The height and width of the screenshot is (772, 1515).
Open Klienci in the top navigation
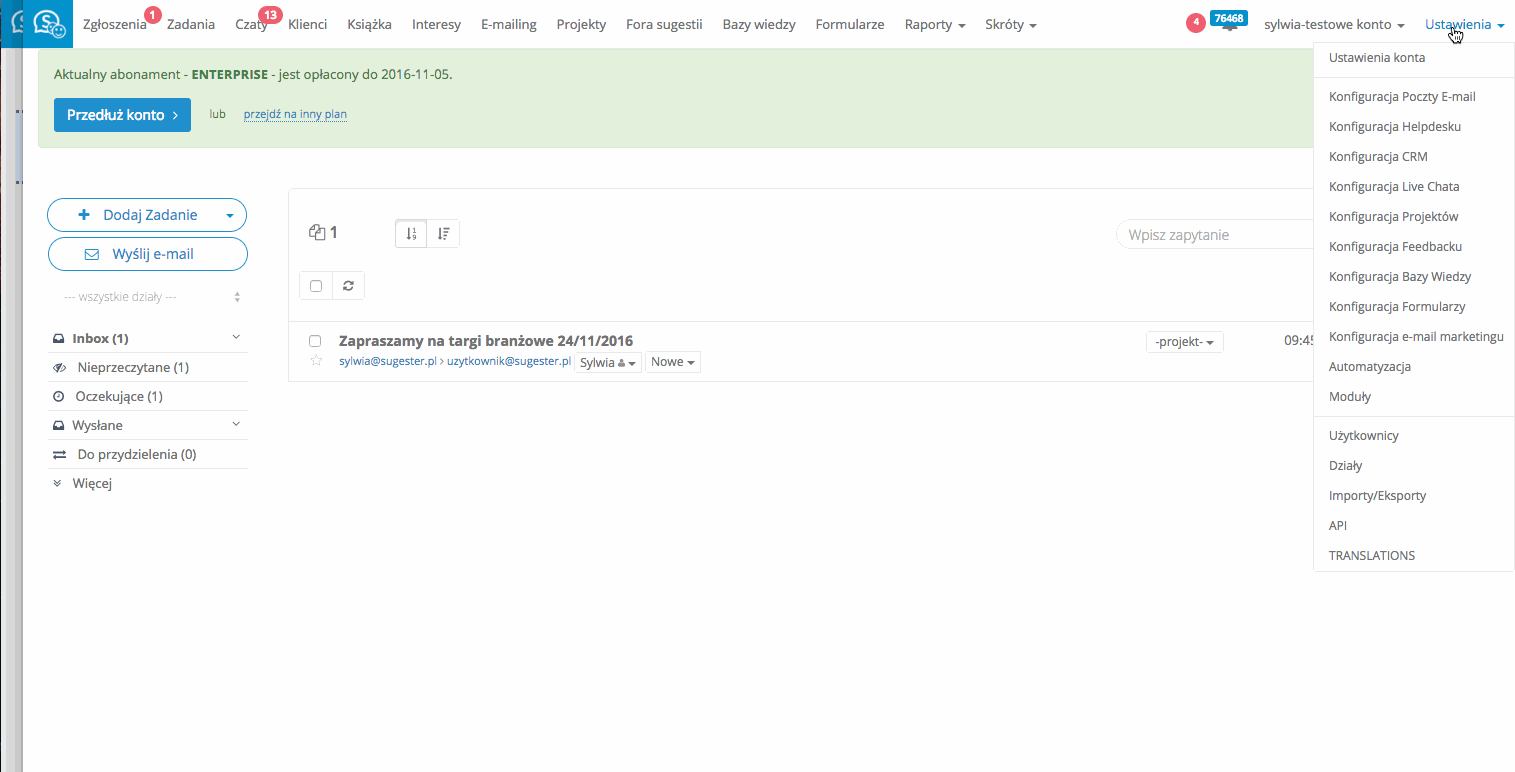coord(308,24)
